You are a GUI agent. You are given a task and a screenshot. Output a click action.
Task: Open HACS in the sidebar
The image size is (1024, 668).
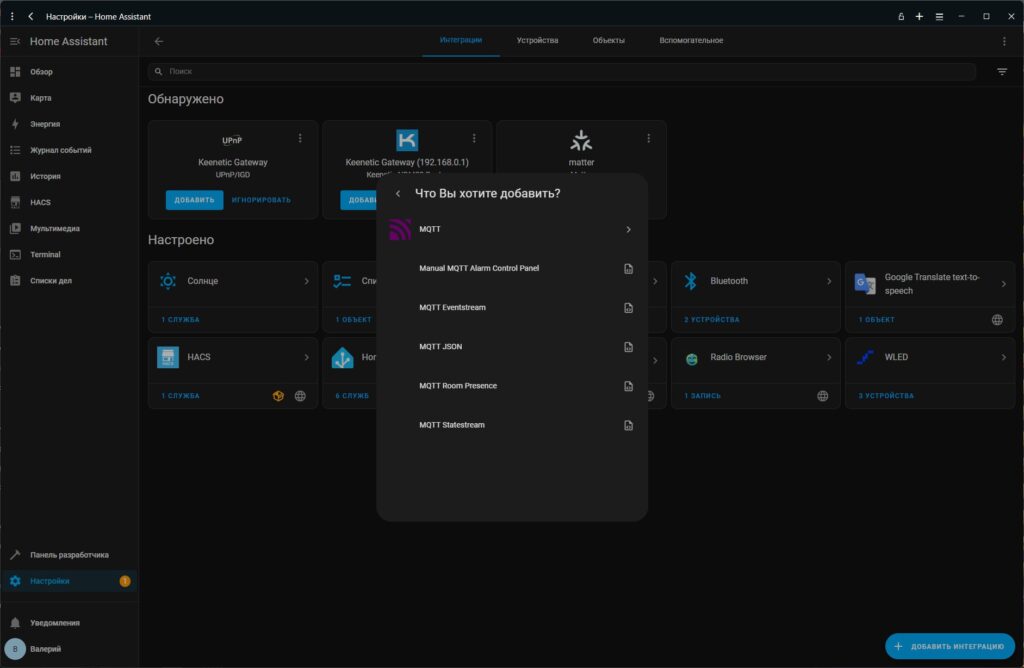40,202
